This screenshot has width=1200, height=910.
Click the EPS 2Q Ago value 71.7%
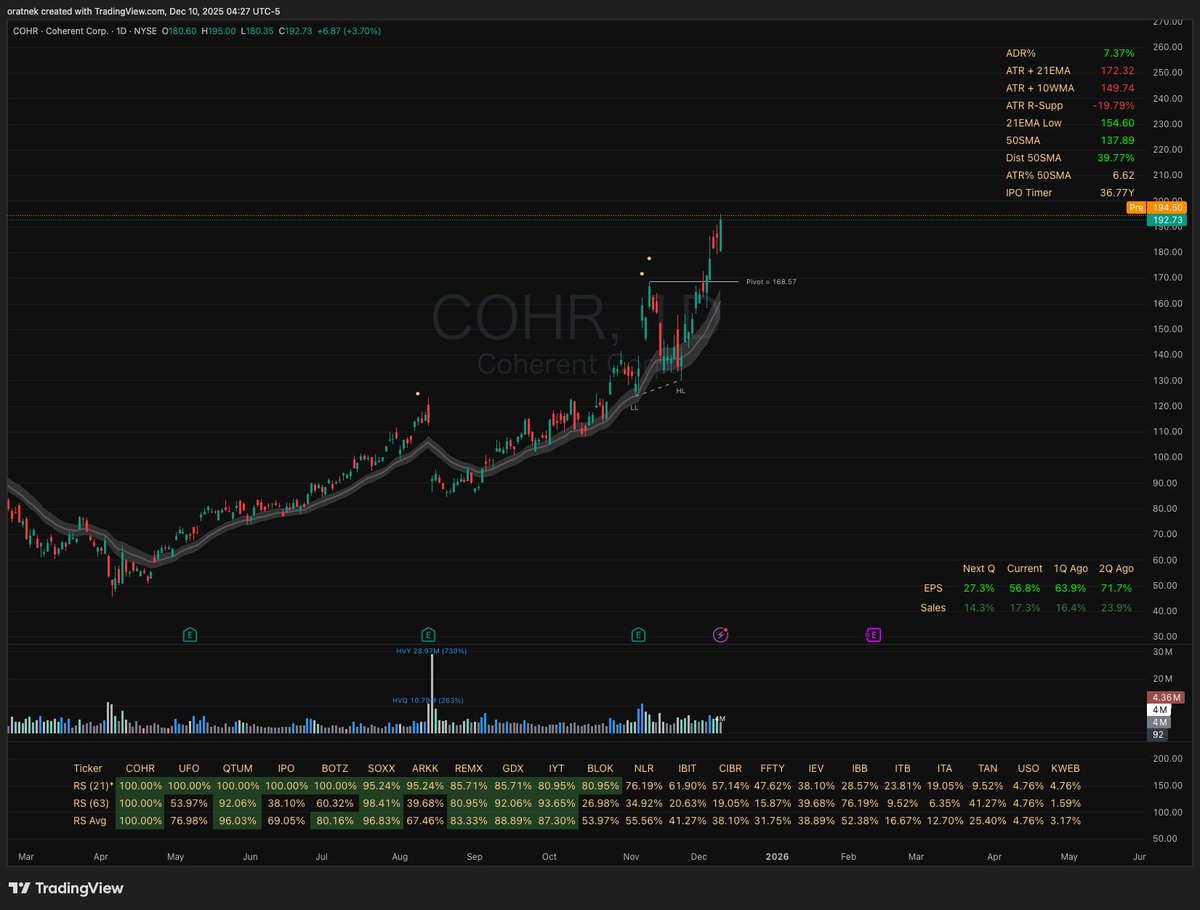tap(1117, 588)
